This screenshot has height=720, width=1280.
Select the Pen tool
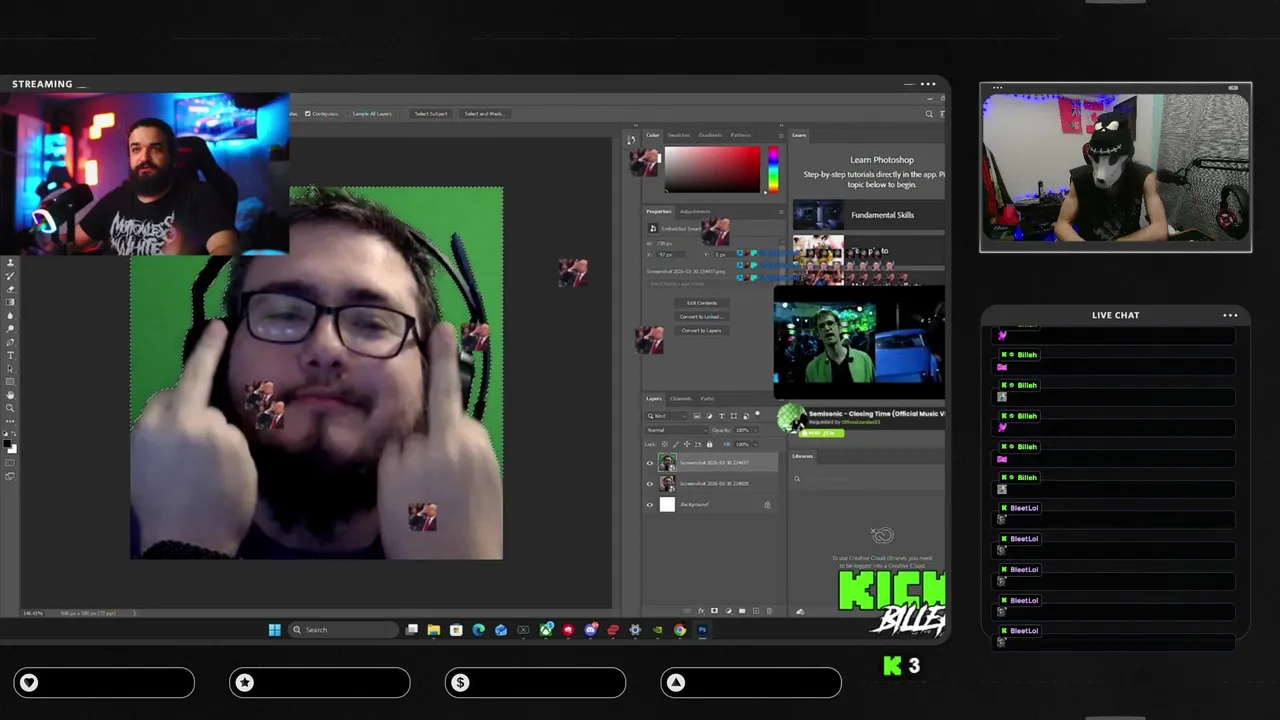pyautogui.click(x=11, y=342)
